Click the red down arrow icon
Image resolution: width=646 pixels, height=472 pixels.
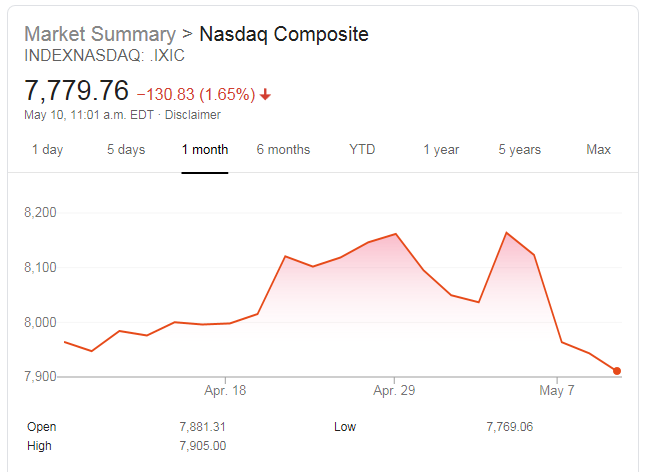[265, 95]
